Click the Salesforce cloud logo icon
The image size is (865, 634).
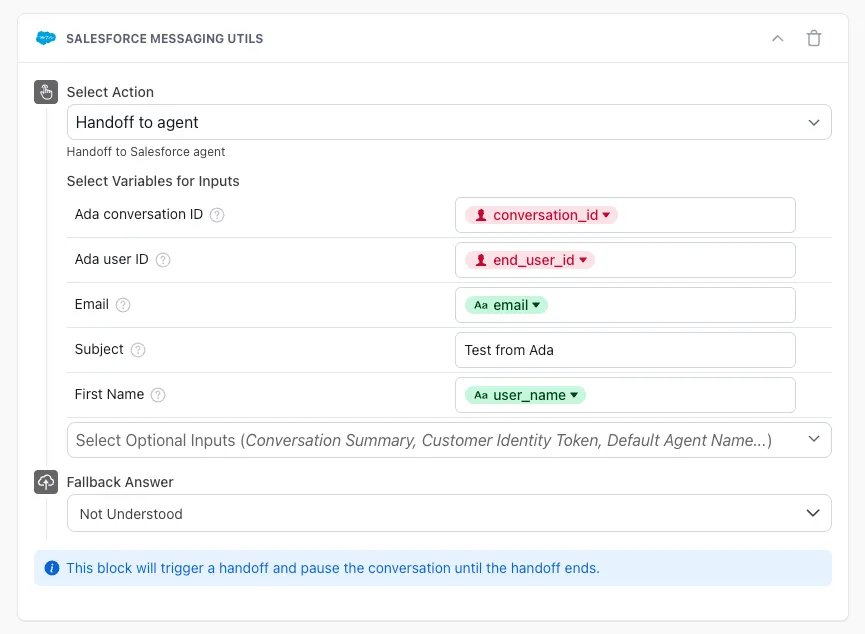pos(46,38)
